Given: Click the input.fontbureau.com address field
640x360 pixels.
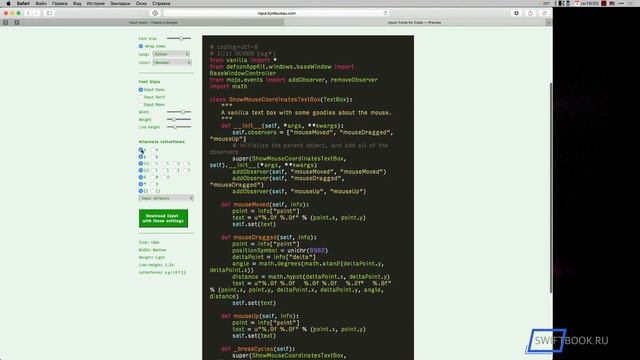Looking at the screenshot, I should (x=276, y=13).
